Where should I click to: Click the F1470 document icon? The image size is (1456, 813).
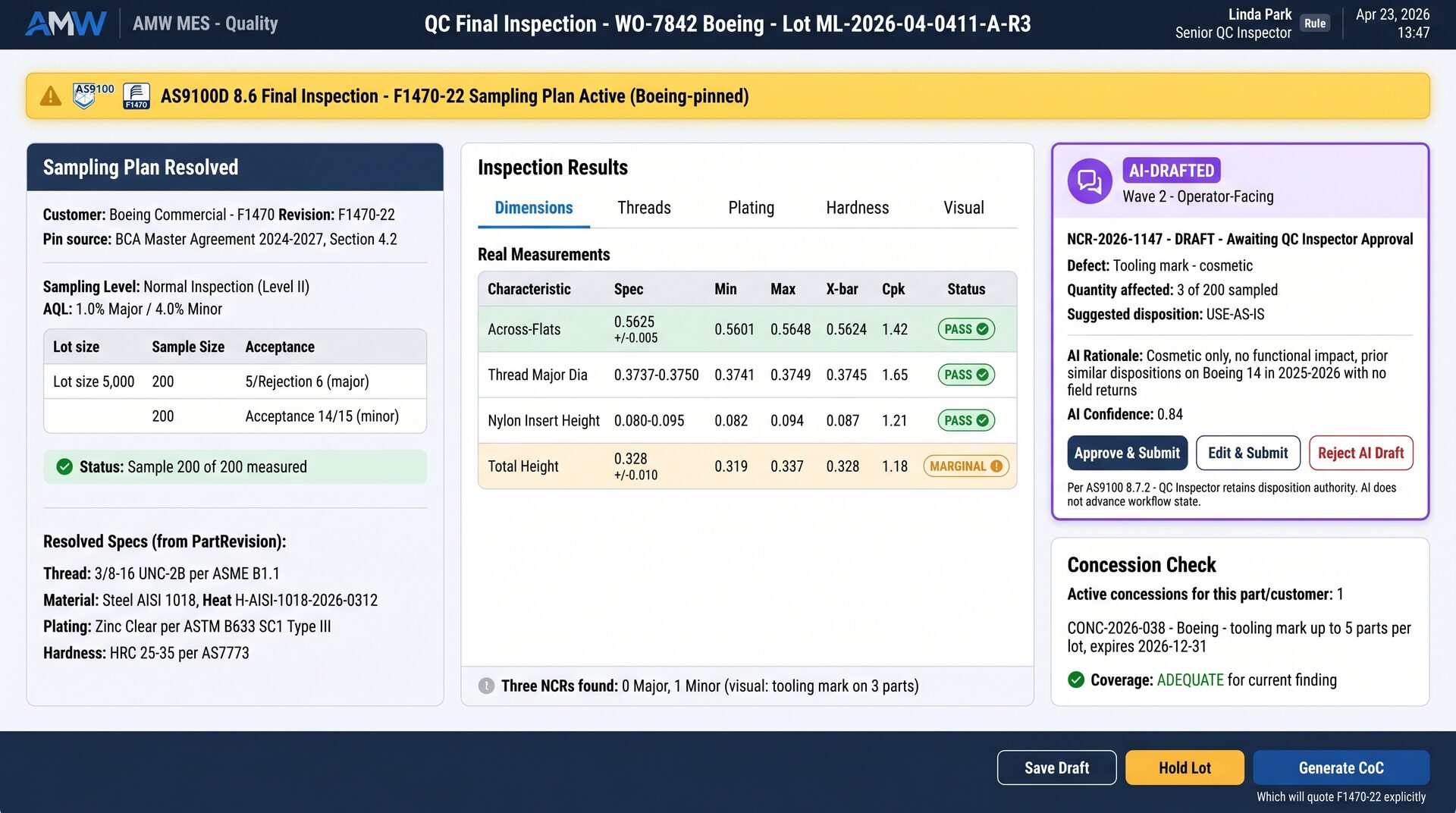(136, 96)
